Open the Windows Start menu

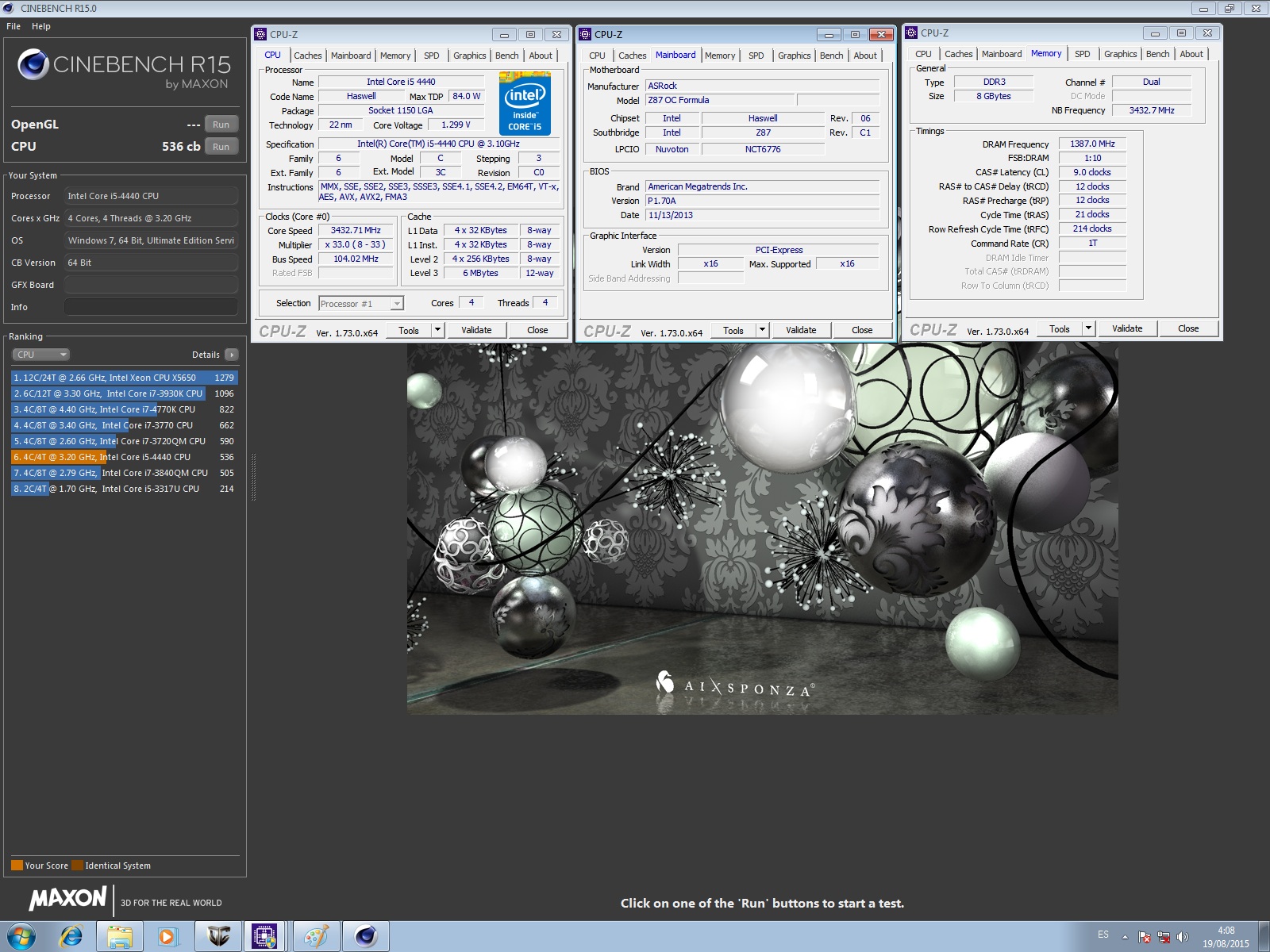click(21, 937)
